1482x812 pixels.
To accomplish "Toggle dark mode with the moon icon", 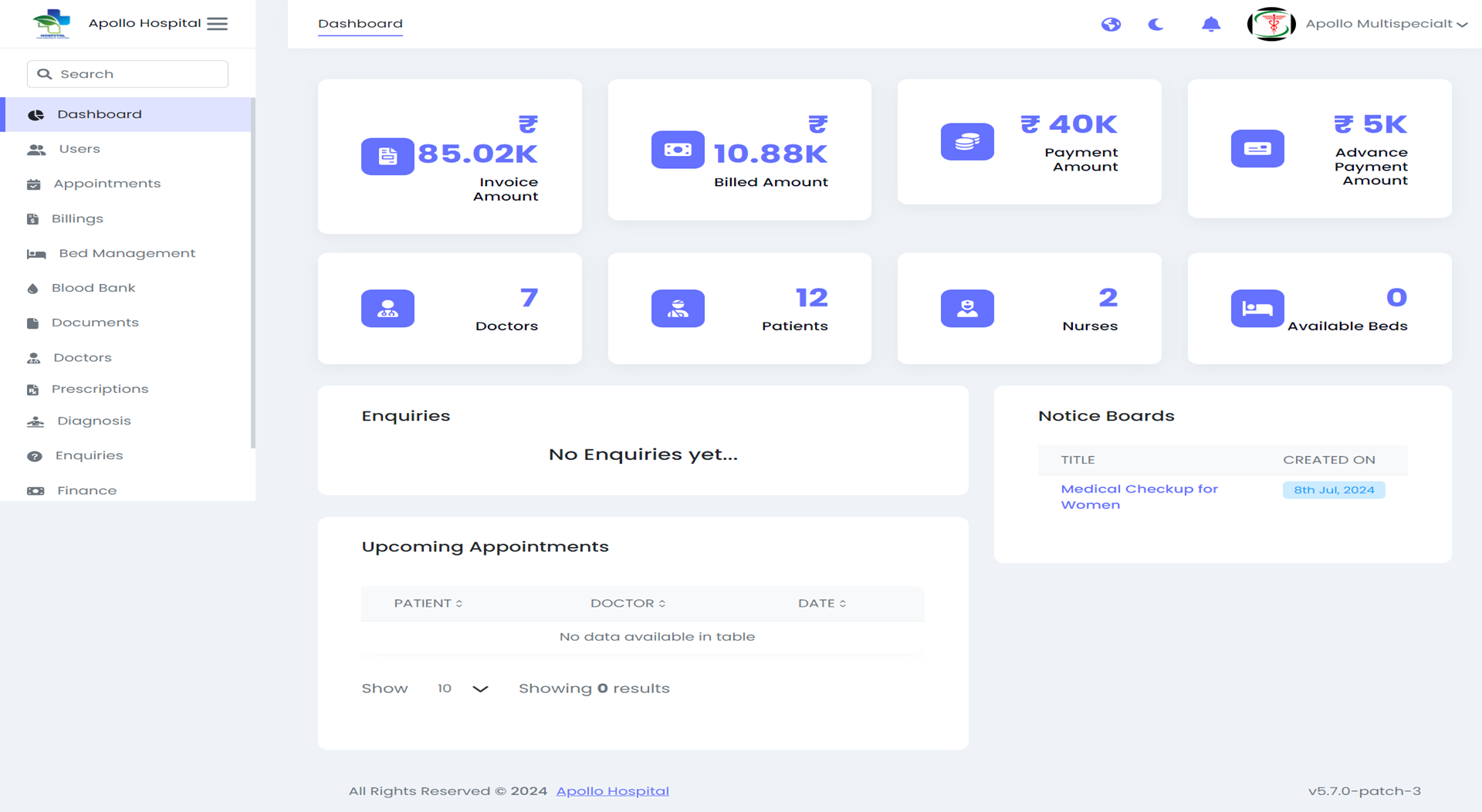I will (1155, 24).
